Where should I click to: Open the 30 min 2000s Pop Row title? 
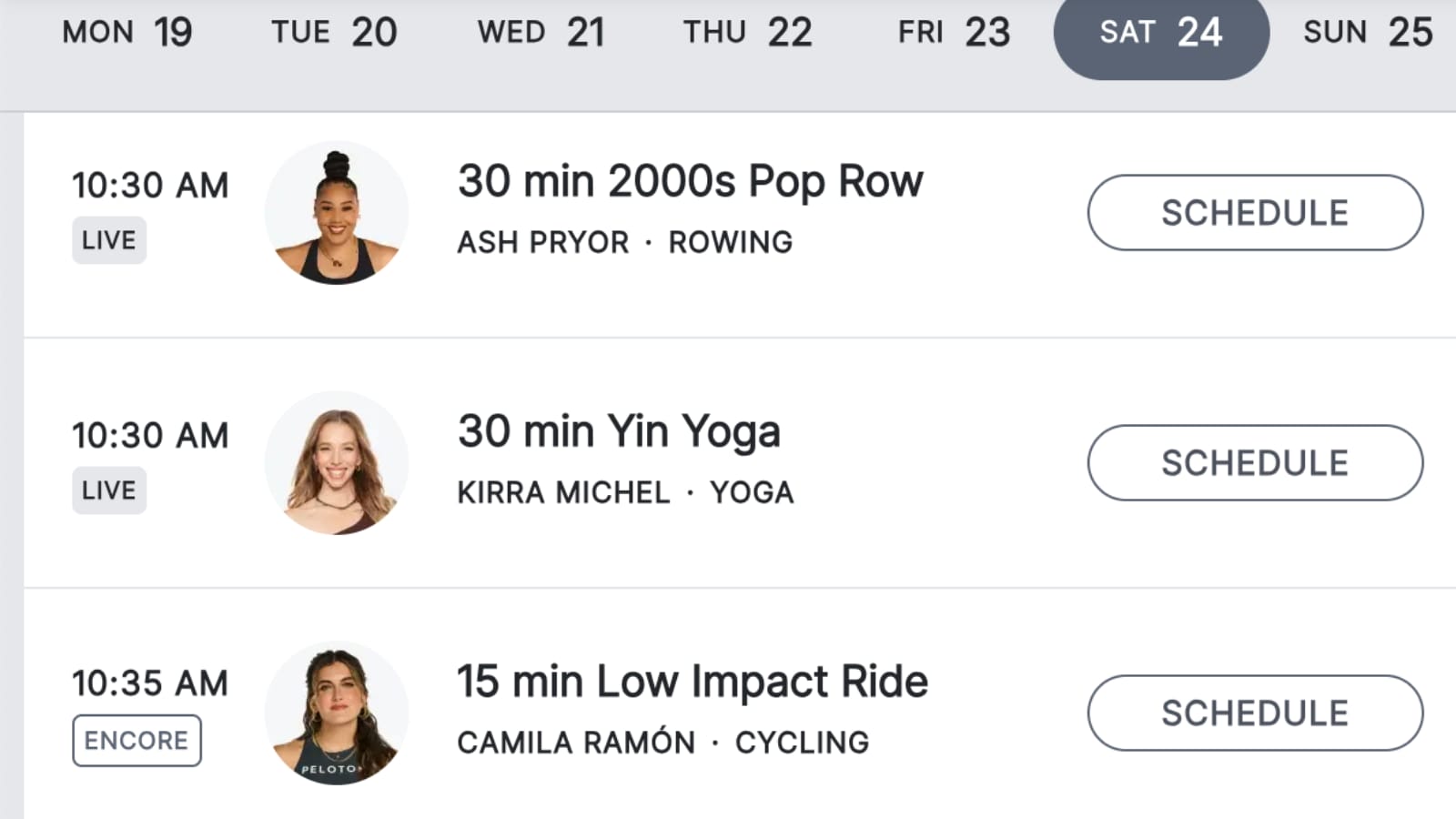click(x=690, y=181)
